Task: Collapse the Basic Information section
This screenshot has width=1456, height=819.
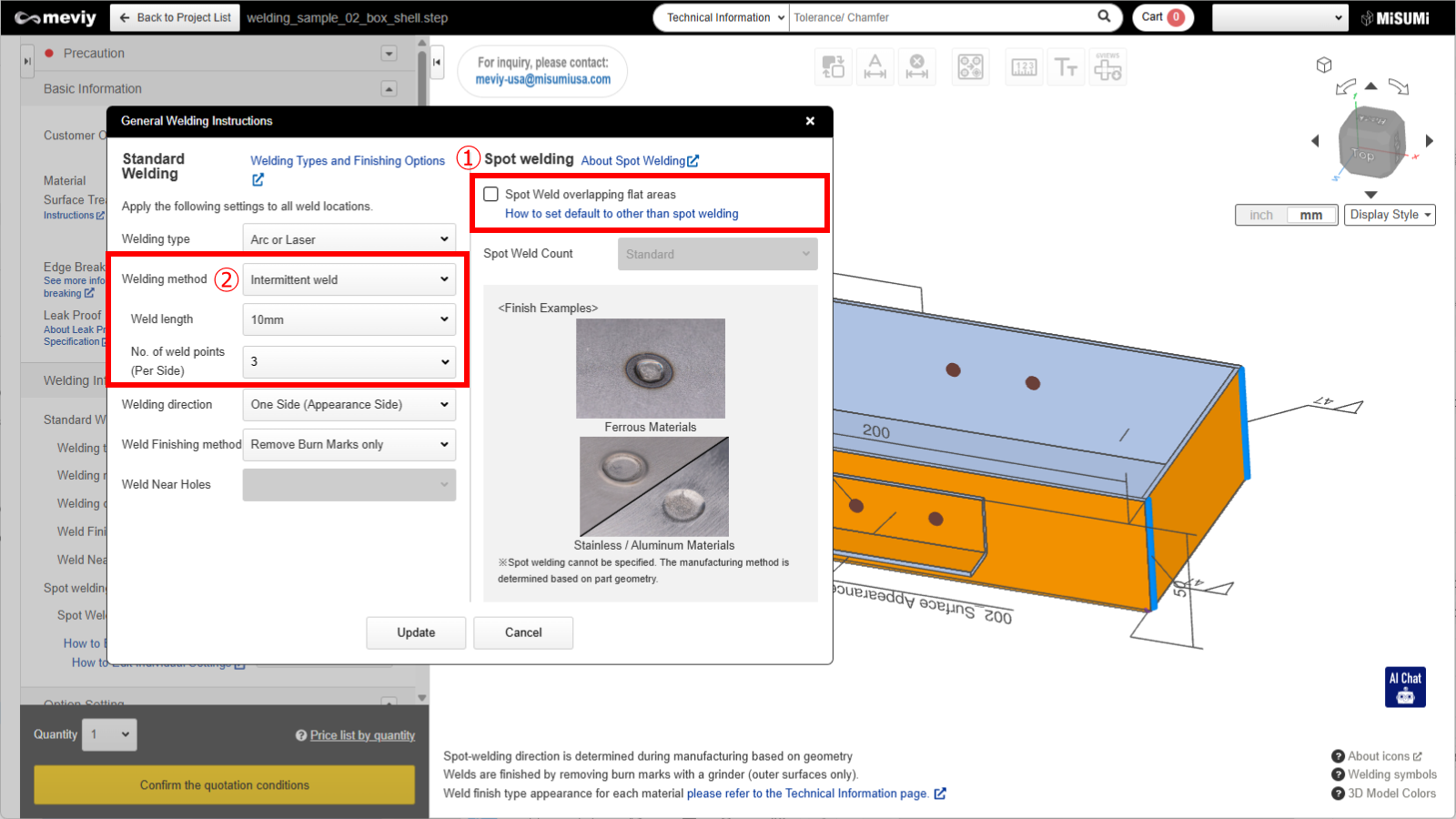Action: coord(389,89)
